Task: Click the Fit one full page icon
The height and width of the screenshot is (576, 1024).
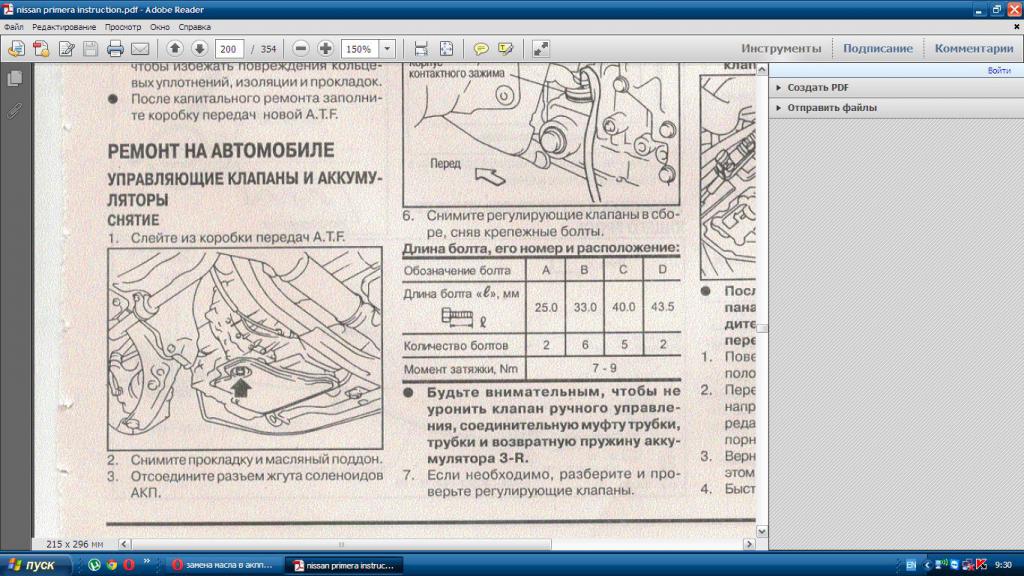Action: (446, 49)
